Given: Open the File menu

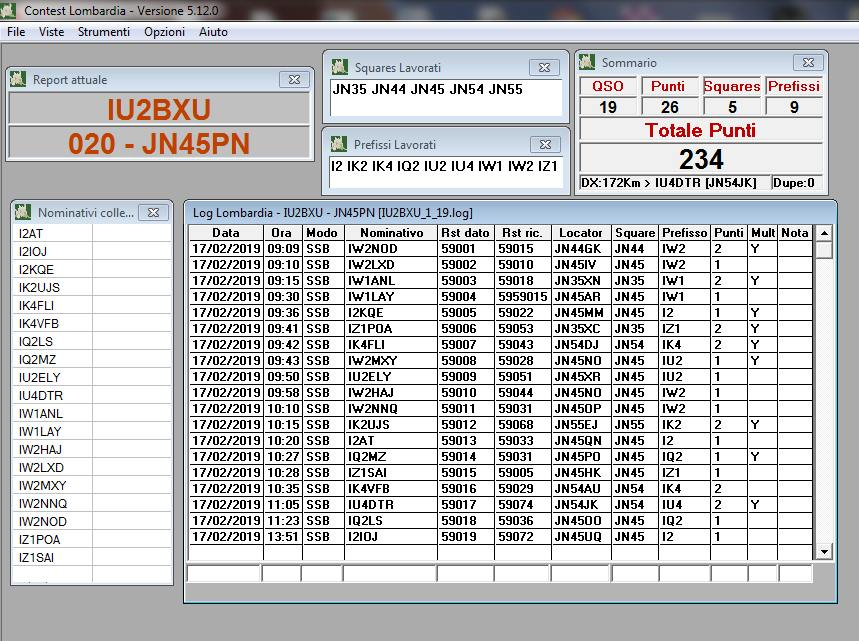Looking at the screenshot, I should click(x=16, y=32).
